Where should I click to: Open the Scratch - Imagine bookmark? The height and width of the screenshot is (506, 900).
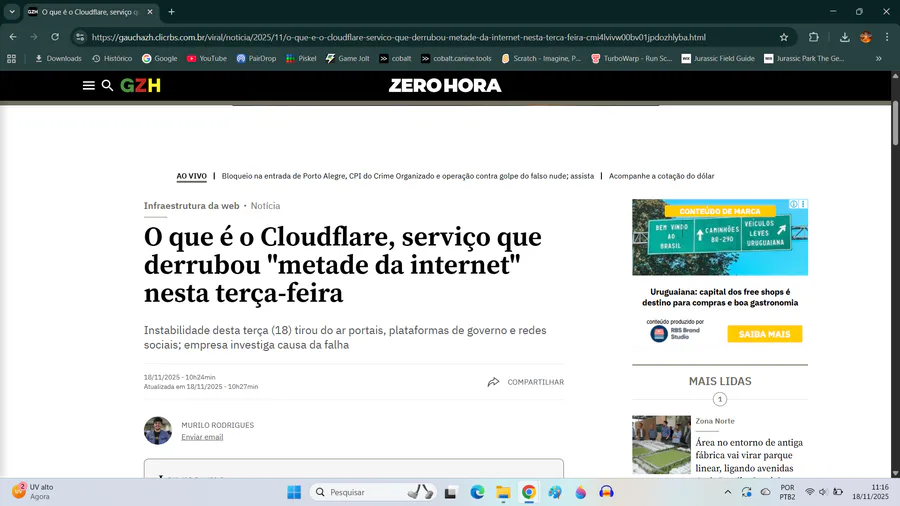(541, 59)
